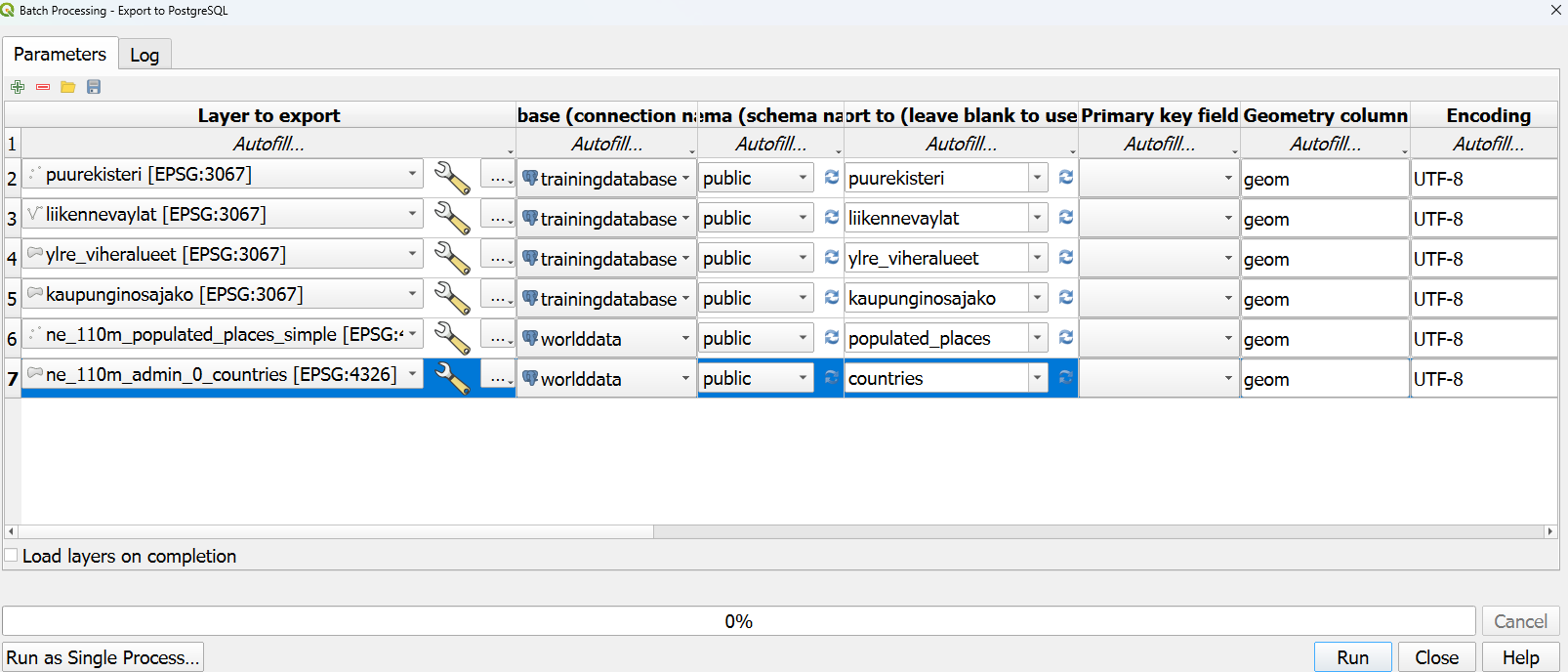Enable Load layers on completion checkbox
Image resolution: width=1568 pixels, height=672 pixels.
coord(12,556)
